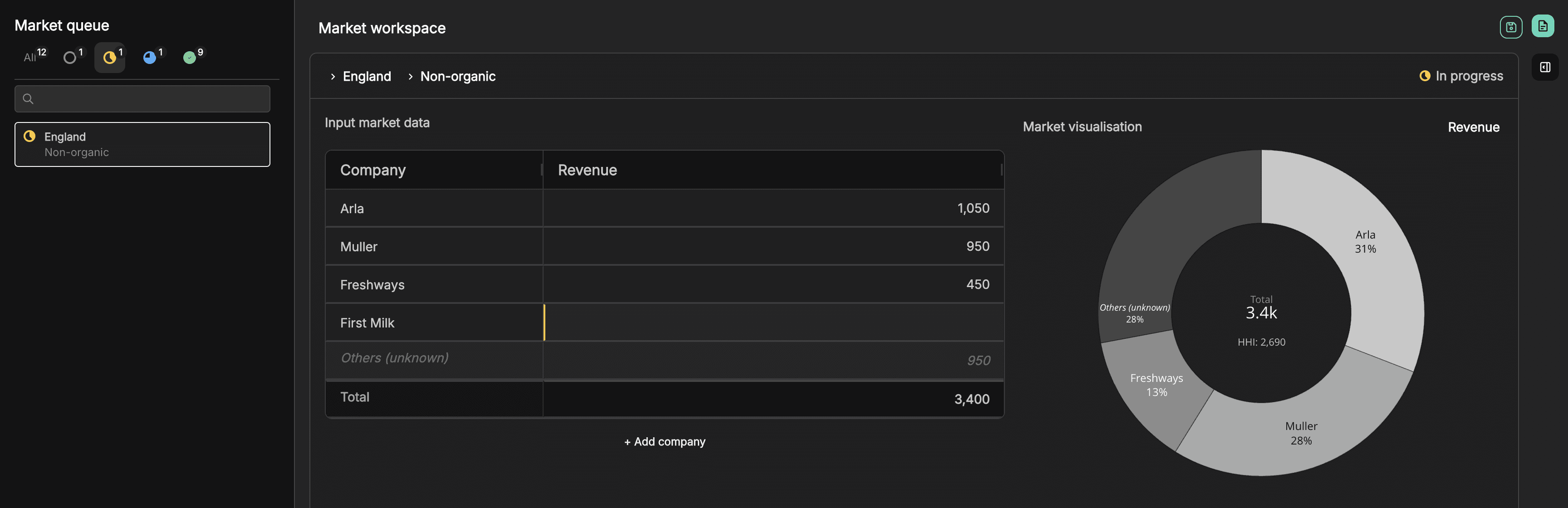Click the save floppy disk icon
The height and width of the screenshot is (508, 1568).
tap(1510, 27)
